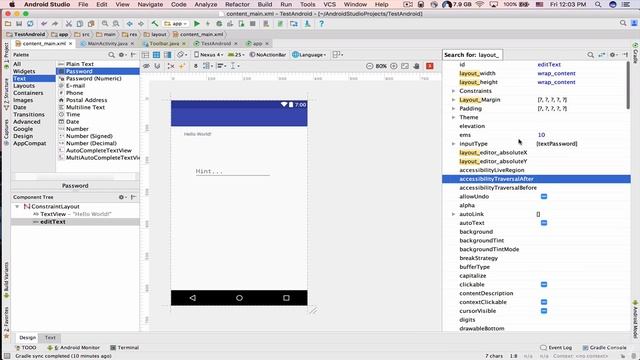Click the Redo arrow icon
The image size is (640, 360).
coord(55,24)
